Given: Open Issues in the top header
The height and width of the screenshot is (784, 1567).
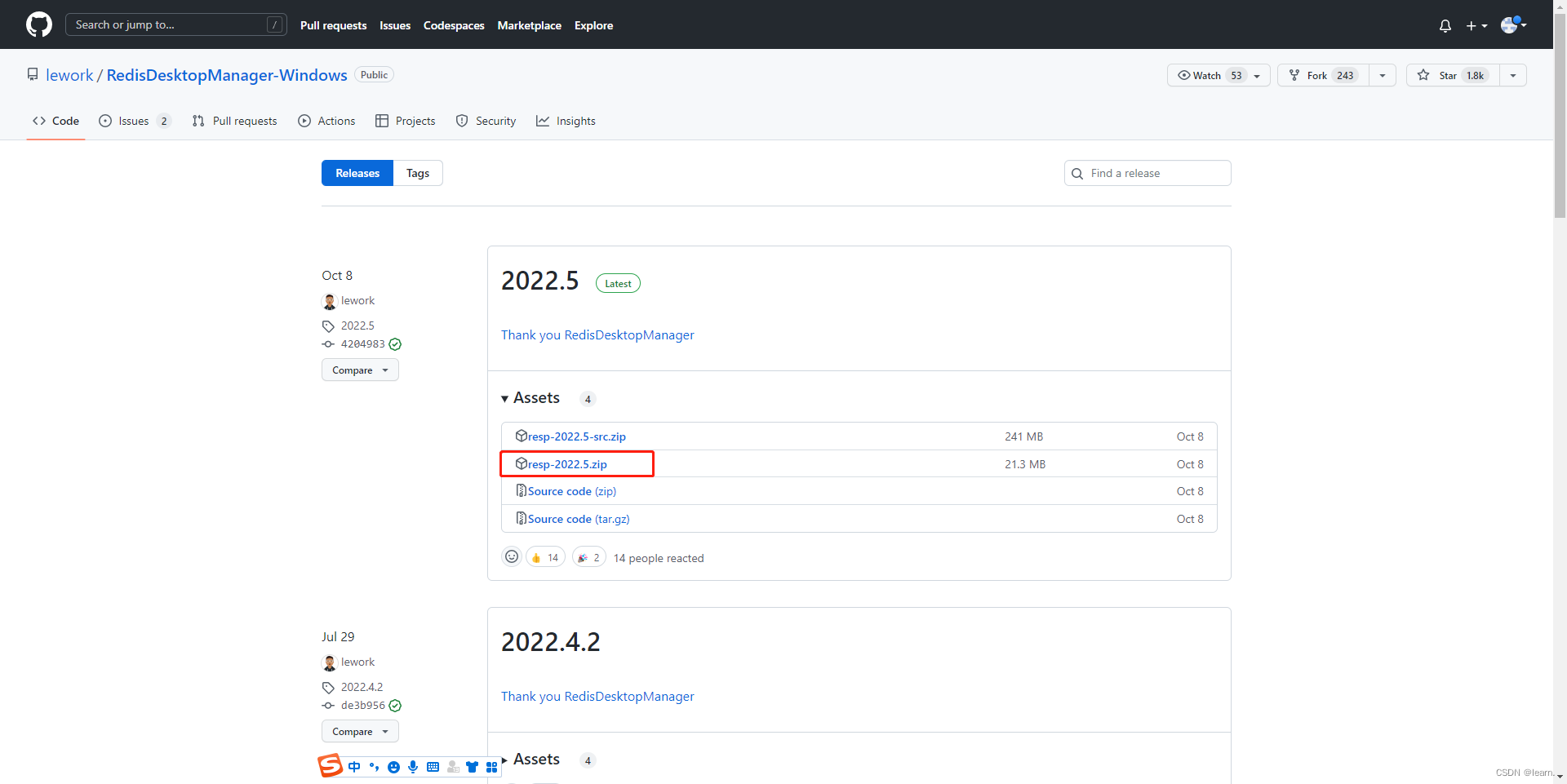Looking at the screenshot, I should coord(395,25).
